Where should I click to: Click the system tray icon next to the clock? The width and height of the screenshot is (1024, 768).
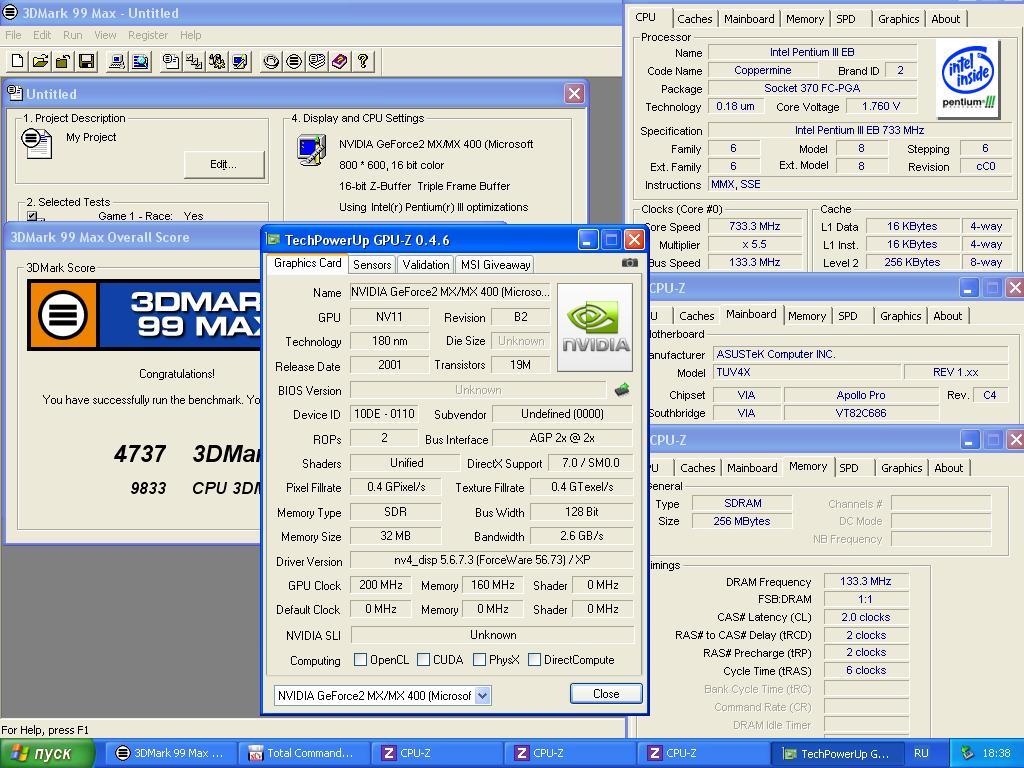coord(967,753)
